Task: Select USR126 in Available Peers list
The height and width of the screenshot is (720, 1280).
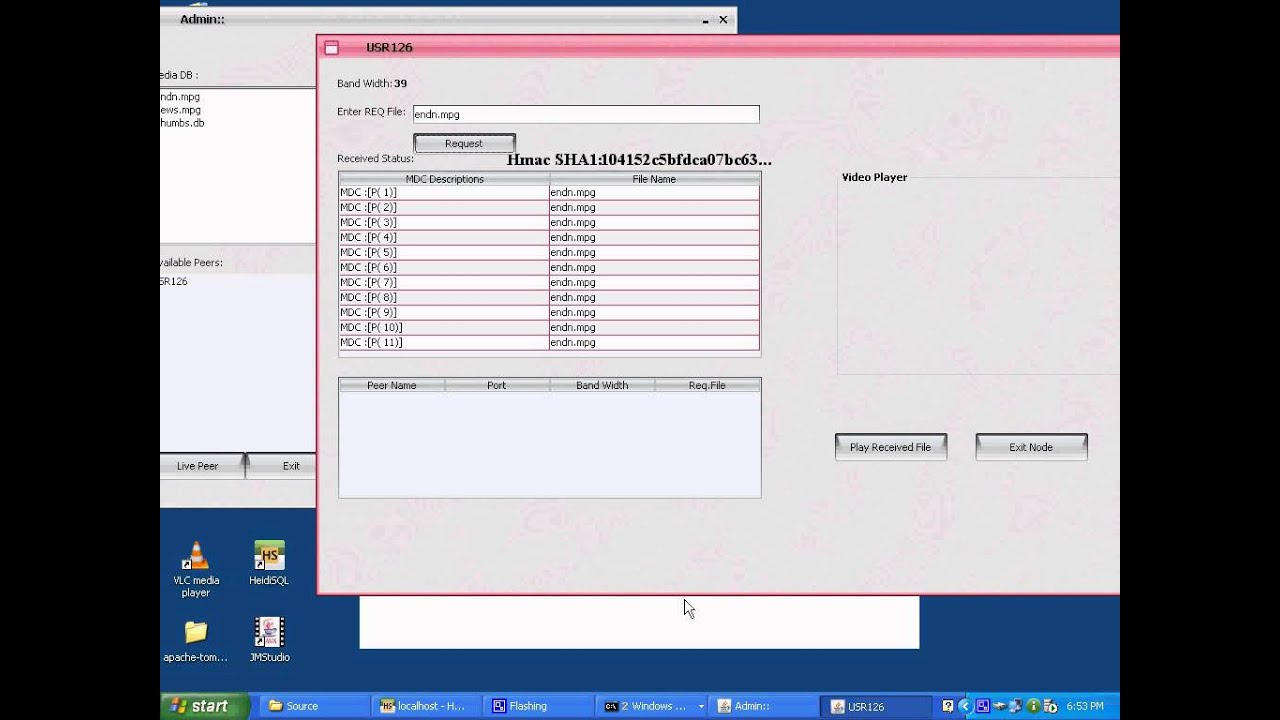Action: [x=174, y=281]
